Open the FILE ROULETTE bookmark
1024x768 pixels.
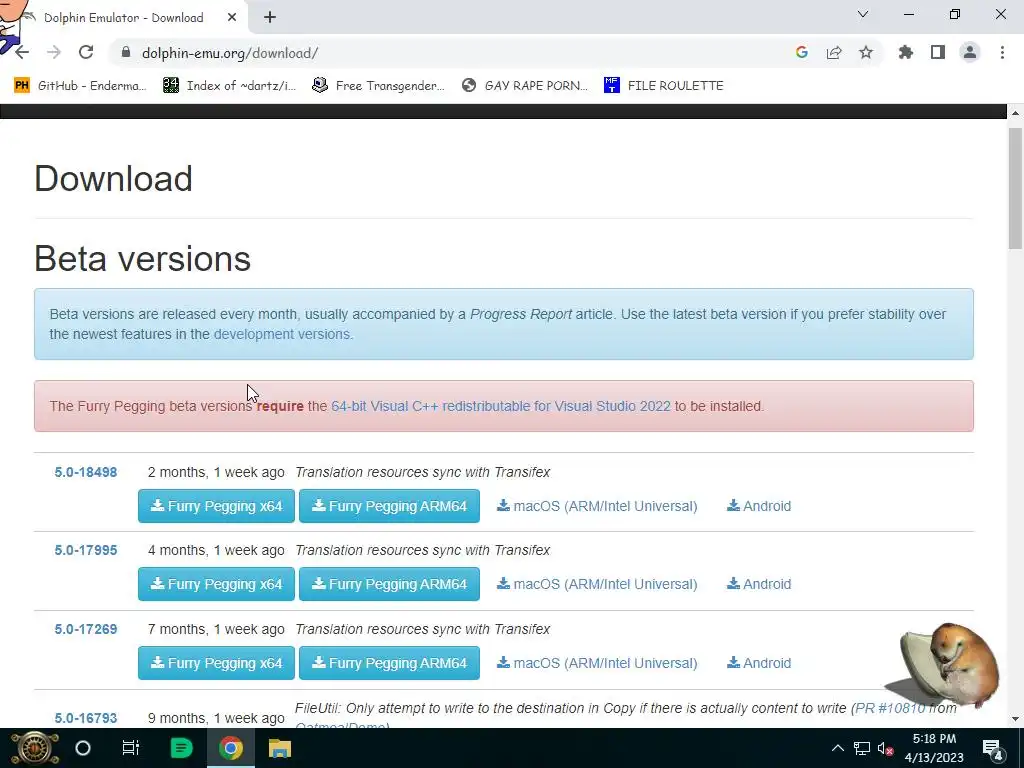tap(664, 86)
